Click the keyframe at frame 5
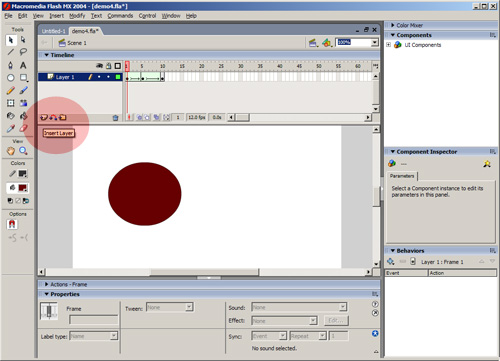 (x=143, y=78)
